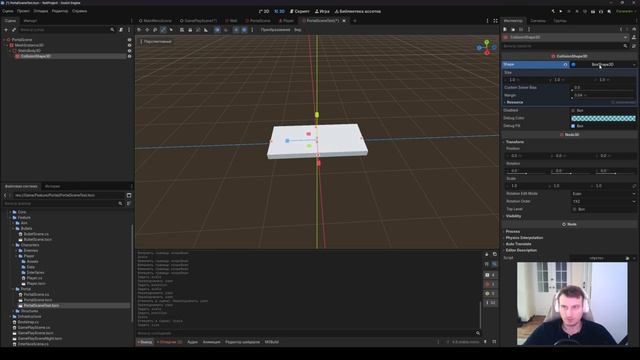Open the Отладка menu
The width and height of the screenshot is (640, 360).
pos(41,11)
